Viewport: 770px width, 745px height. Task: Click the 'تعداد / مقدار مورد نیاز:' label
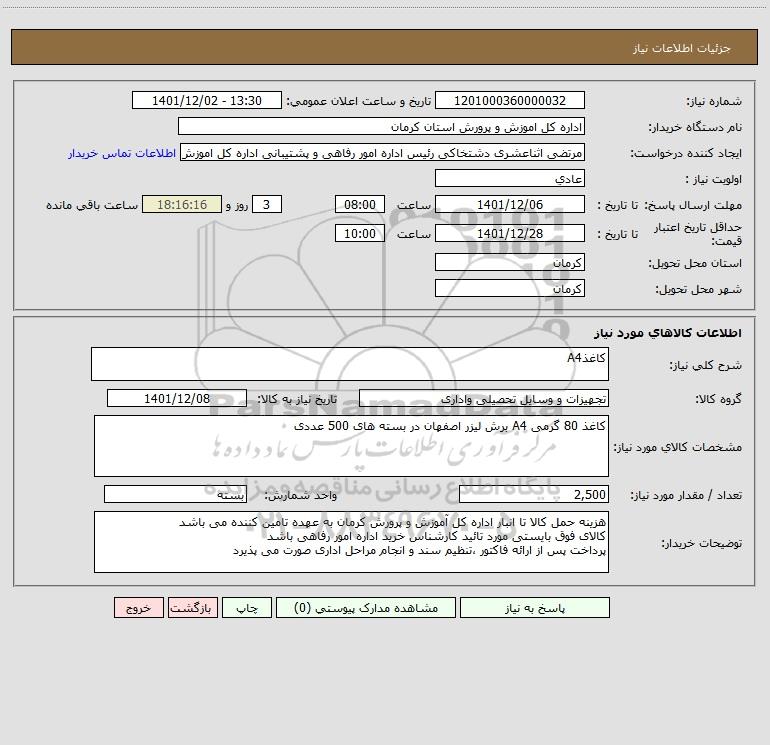(686, 495)
